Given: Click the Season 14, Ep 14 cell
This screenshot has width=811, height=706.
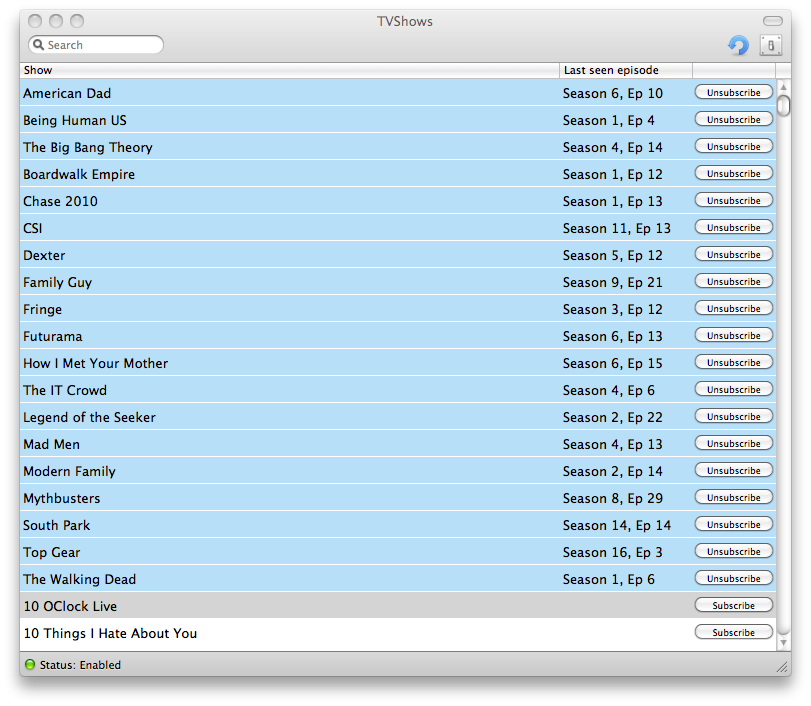Looking at the screenshot, I should [x=617, y=525].
